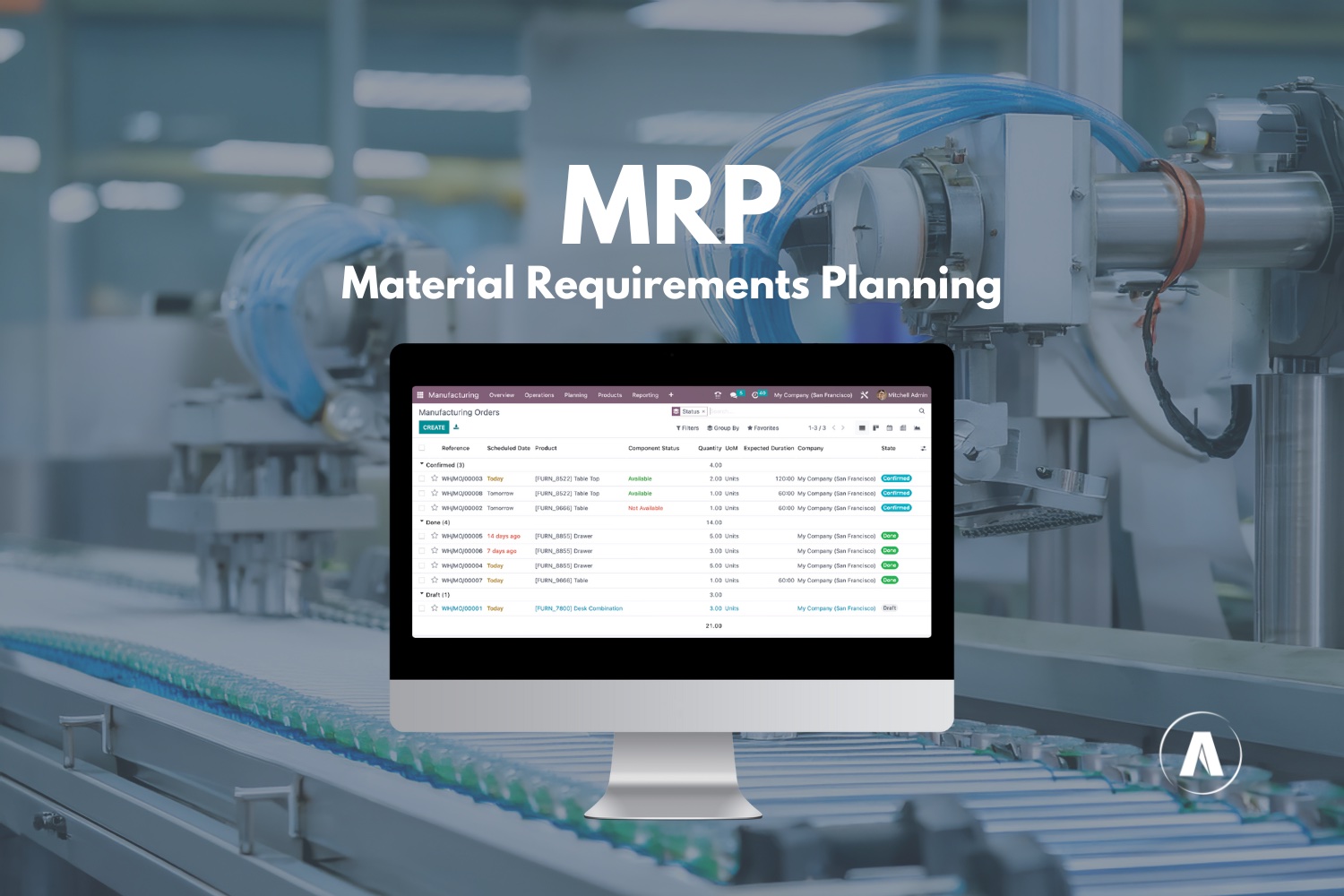Click the search magnifier icon
The image size is (1344, 896).
pyautogui.click(x=921, y=411)
